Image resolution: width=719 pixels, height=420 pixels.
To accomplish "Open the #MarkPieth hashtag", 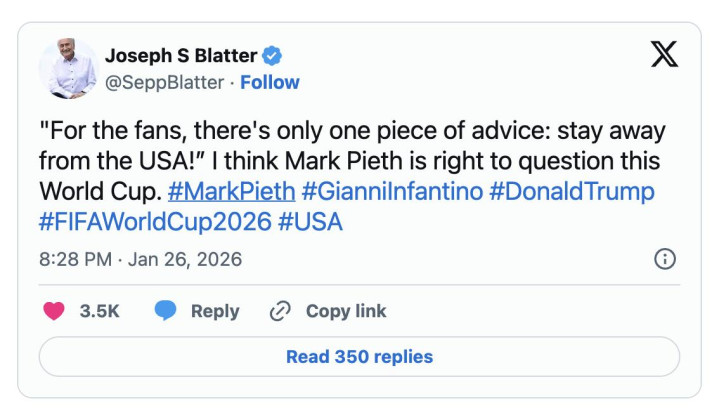I will tap(231, 191).
